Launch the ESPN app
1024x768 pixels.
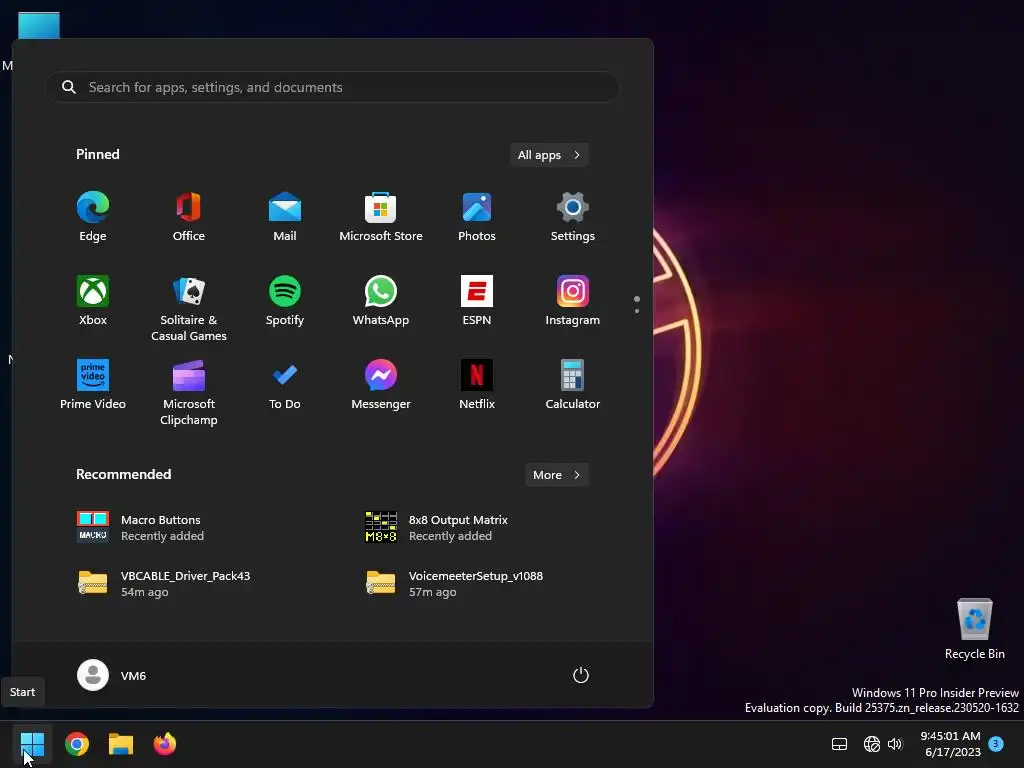click(x=477, y=300)
